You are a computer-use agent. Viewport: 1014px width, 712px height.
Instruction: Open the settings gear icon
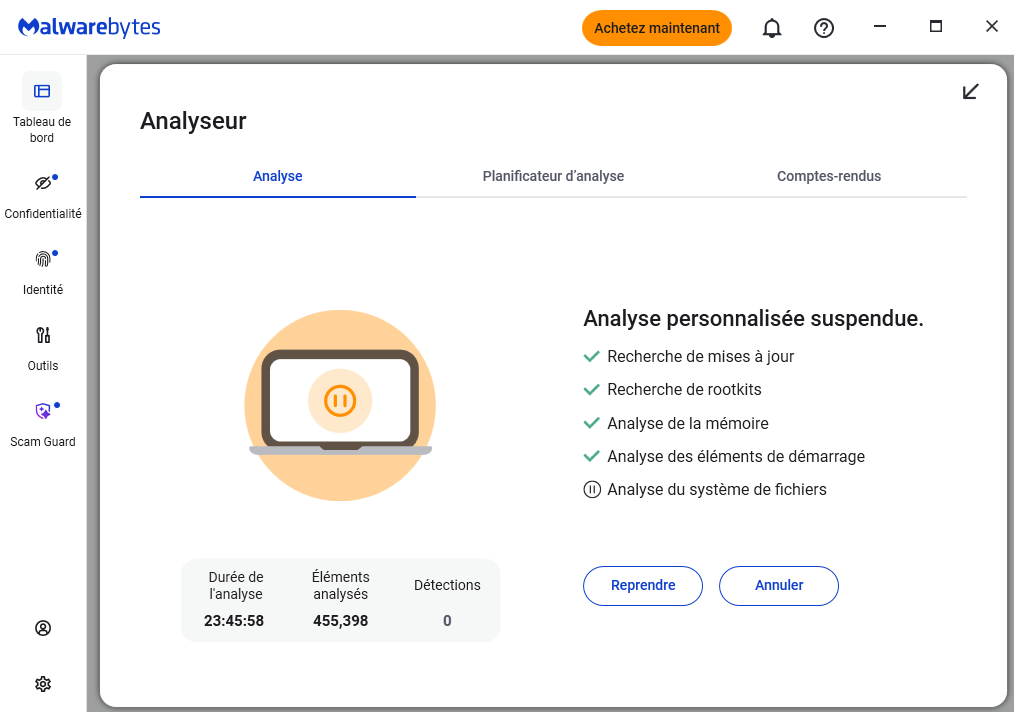pos(43,684)
